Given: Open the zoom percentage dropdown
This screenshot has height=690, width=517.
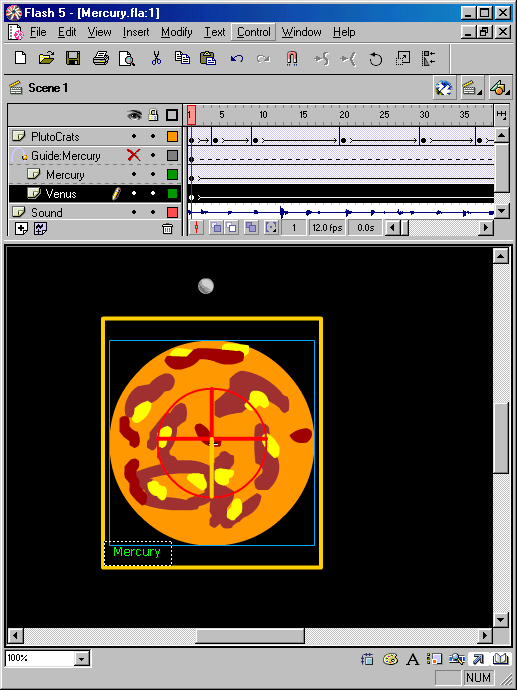Looking at the screenshot, I should (81, 659).
